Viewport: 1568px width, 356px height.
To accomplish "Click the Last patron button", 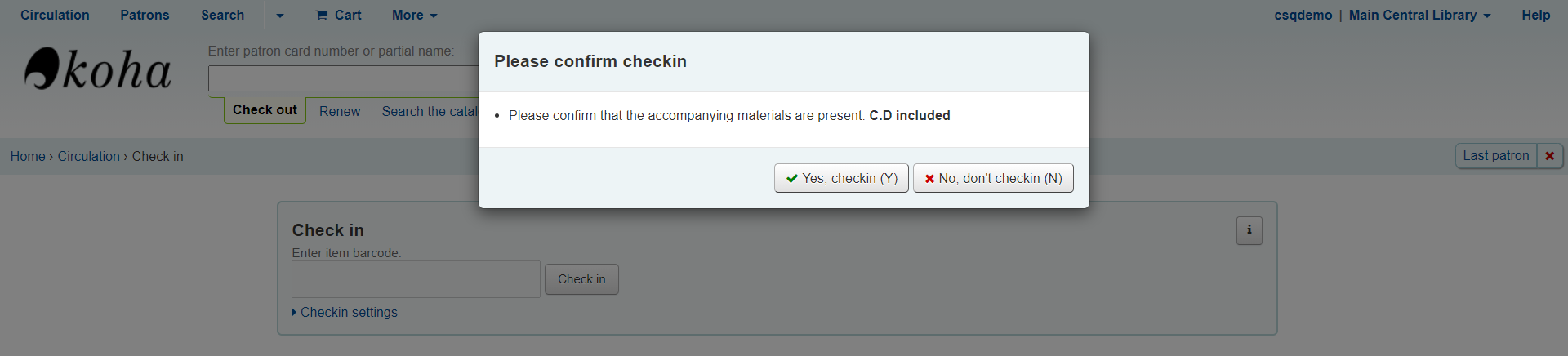I will pos(1496,156).
